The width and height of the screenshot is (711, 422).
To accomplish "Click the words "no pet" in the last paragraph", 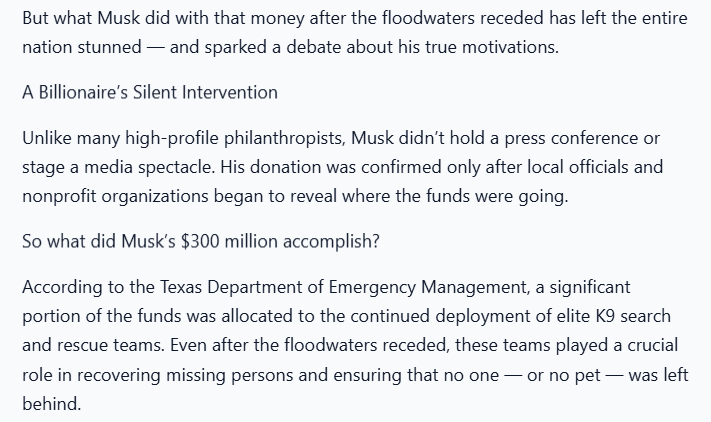I will 575,375.
